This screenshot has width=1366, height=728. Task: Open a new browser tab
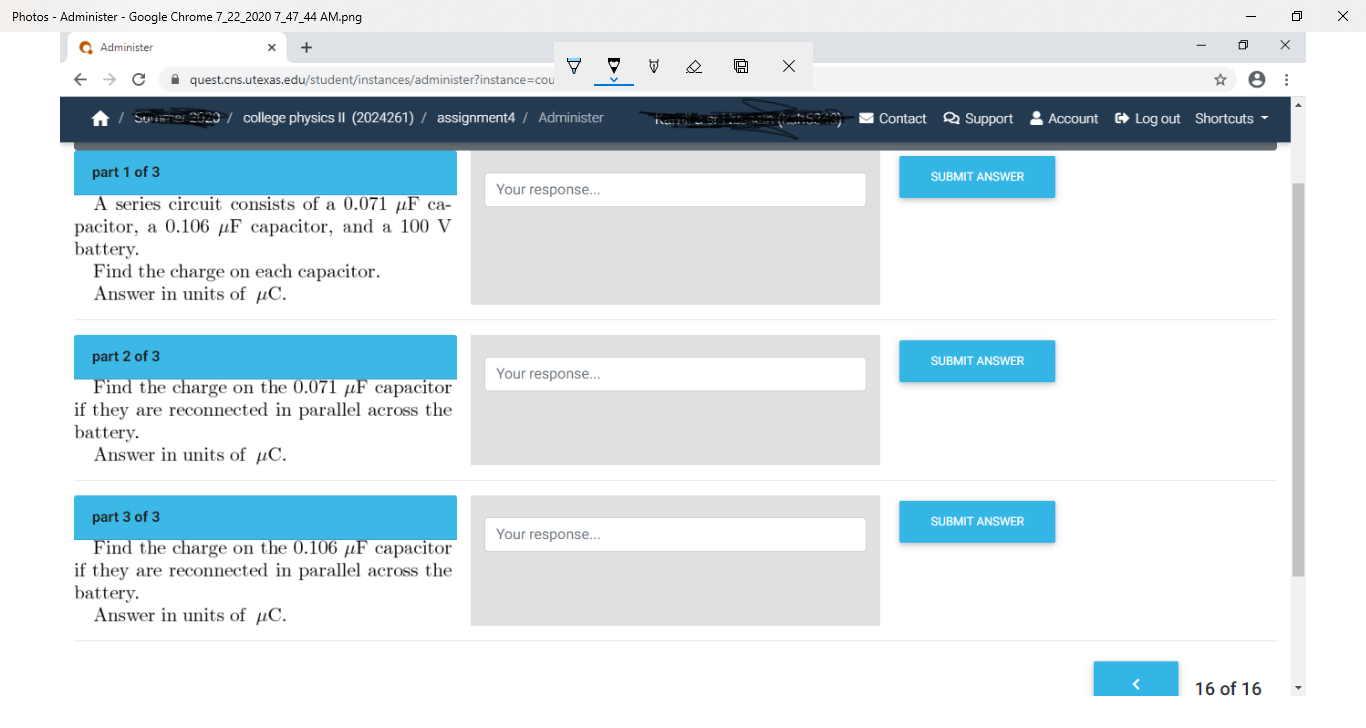point(306,47)
